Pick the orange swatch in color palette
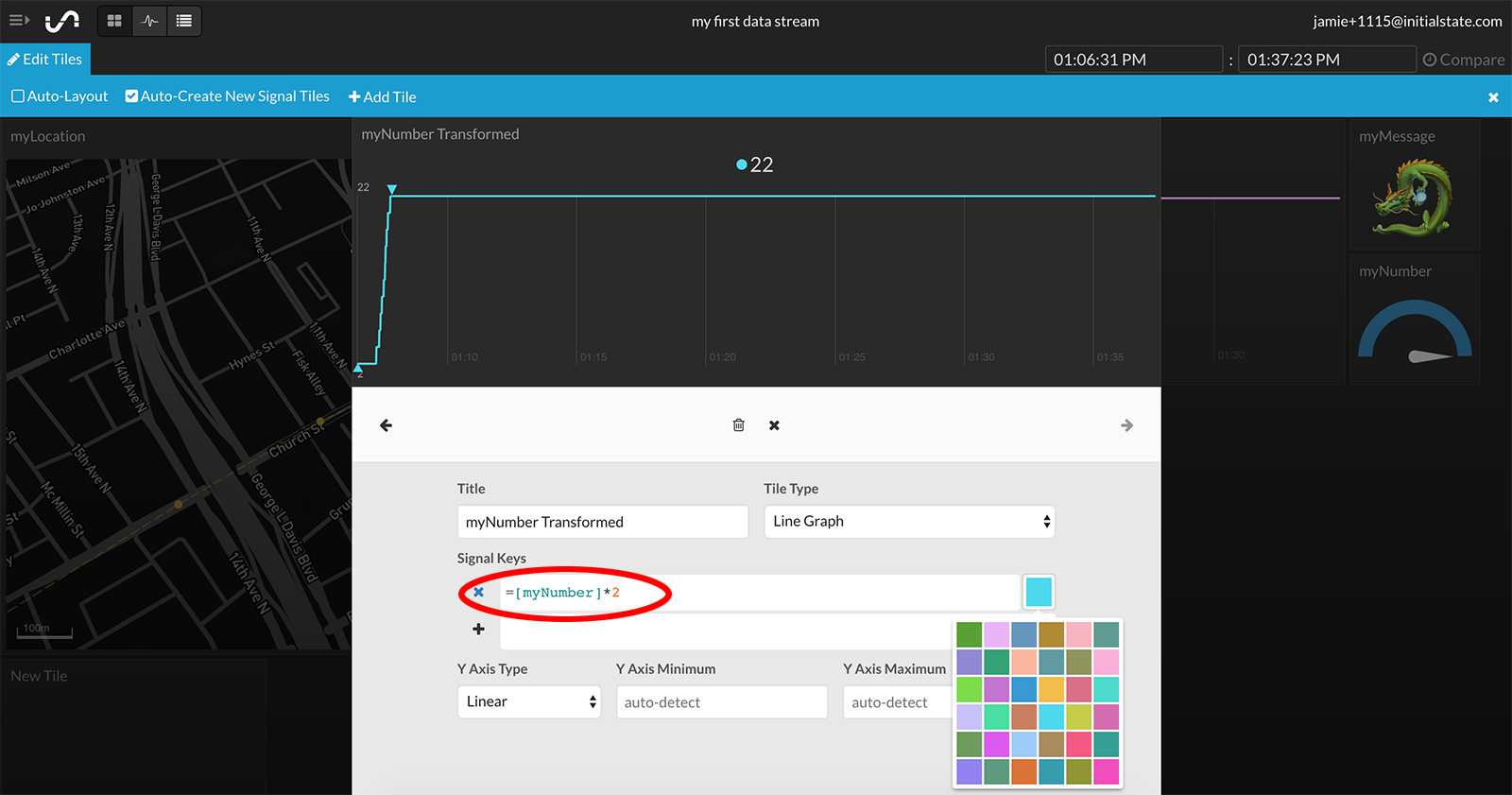 pyautogui.click(x=1023, y=771)
